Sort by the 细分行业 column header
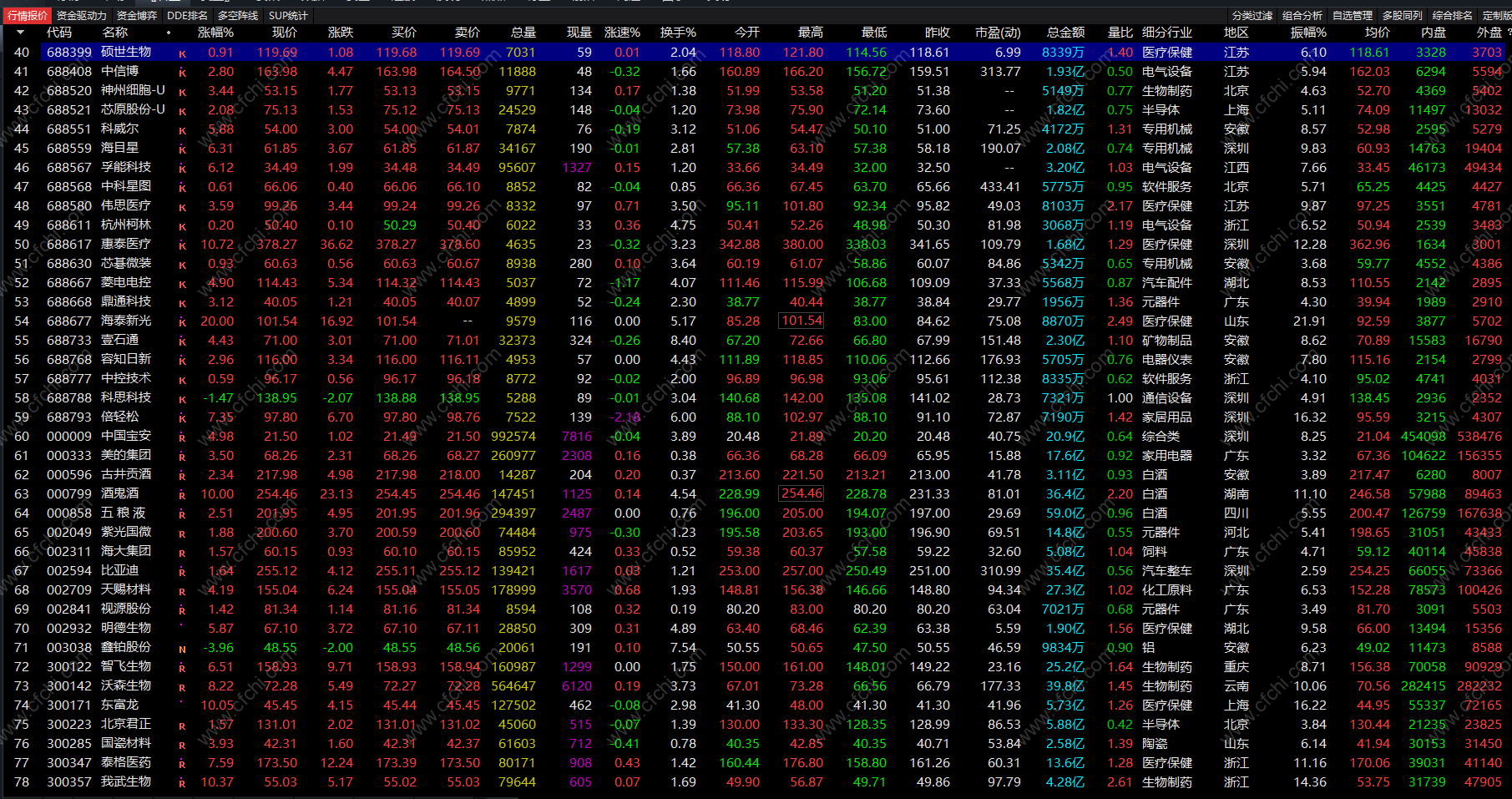This screenshot has width=1512, height=799. click(x=1167, y=33)
